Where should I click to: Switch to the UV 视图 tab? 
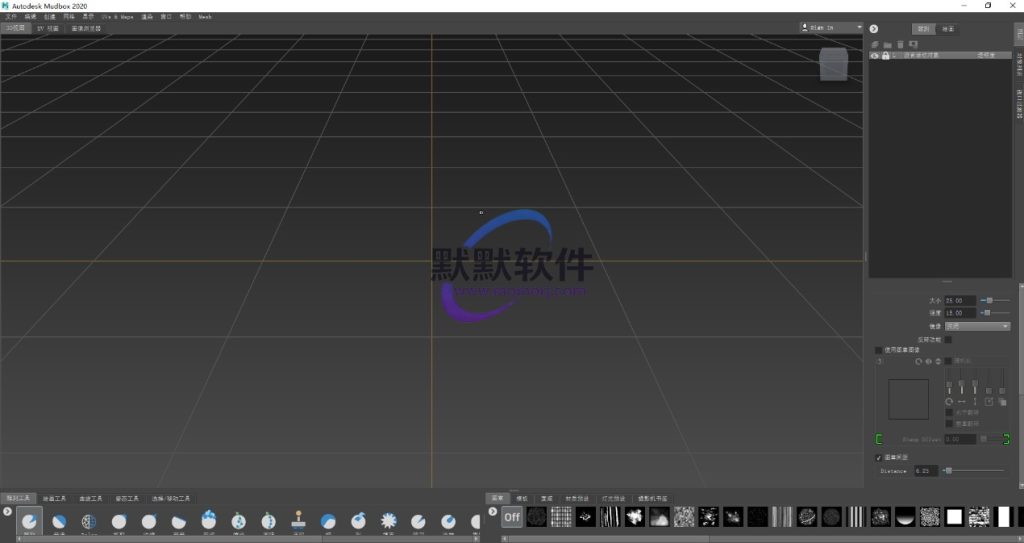(48, 29)
